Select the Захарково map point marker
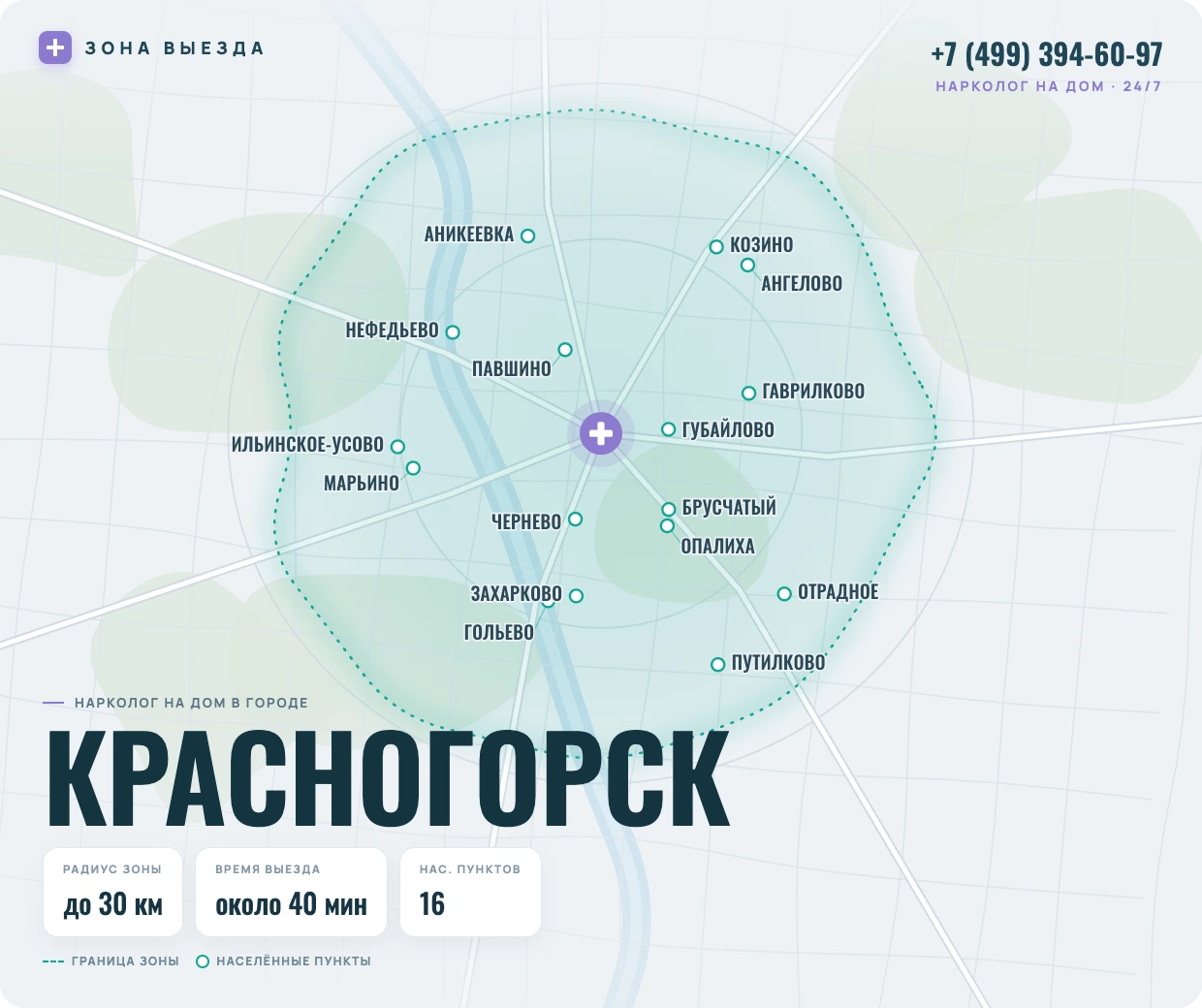This screenshot has height=1008, width=1202. pyautogui.click(x=576, y=596)
